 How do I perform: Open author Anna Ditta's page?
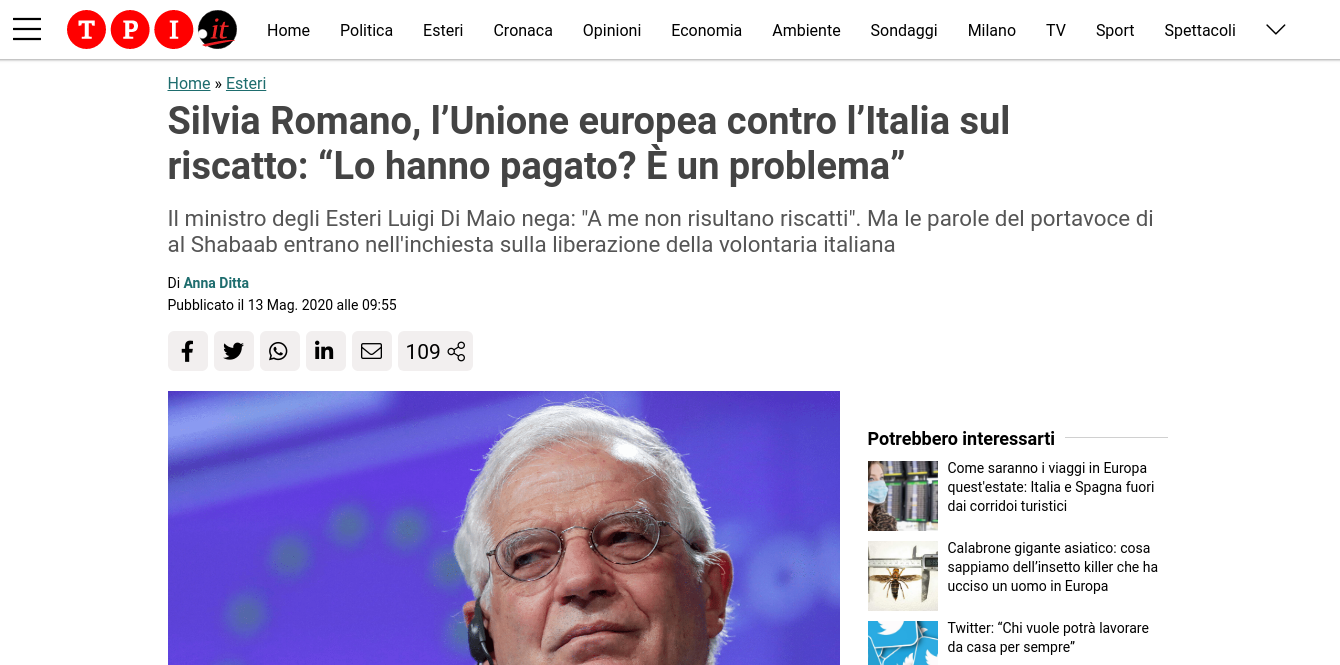[216, 283]
